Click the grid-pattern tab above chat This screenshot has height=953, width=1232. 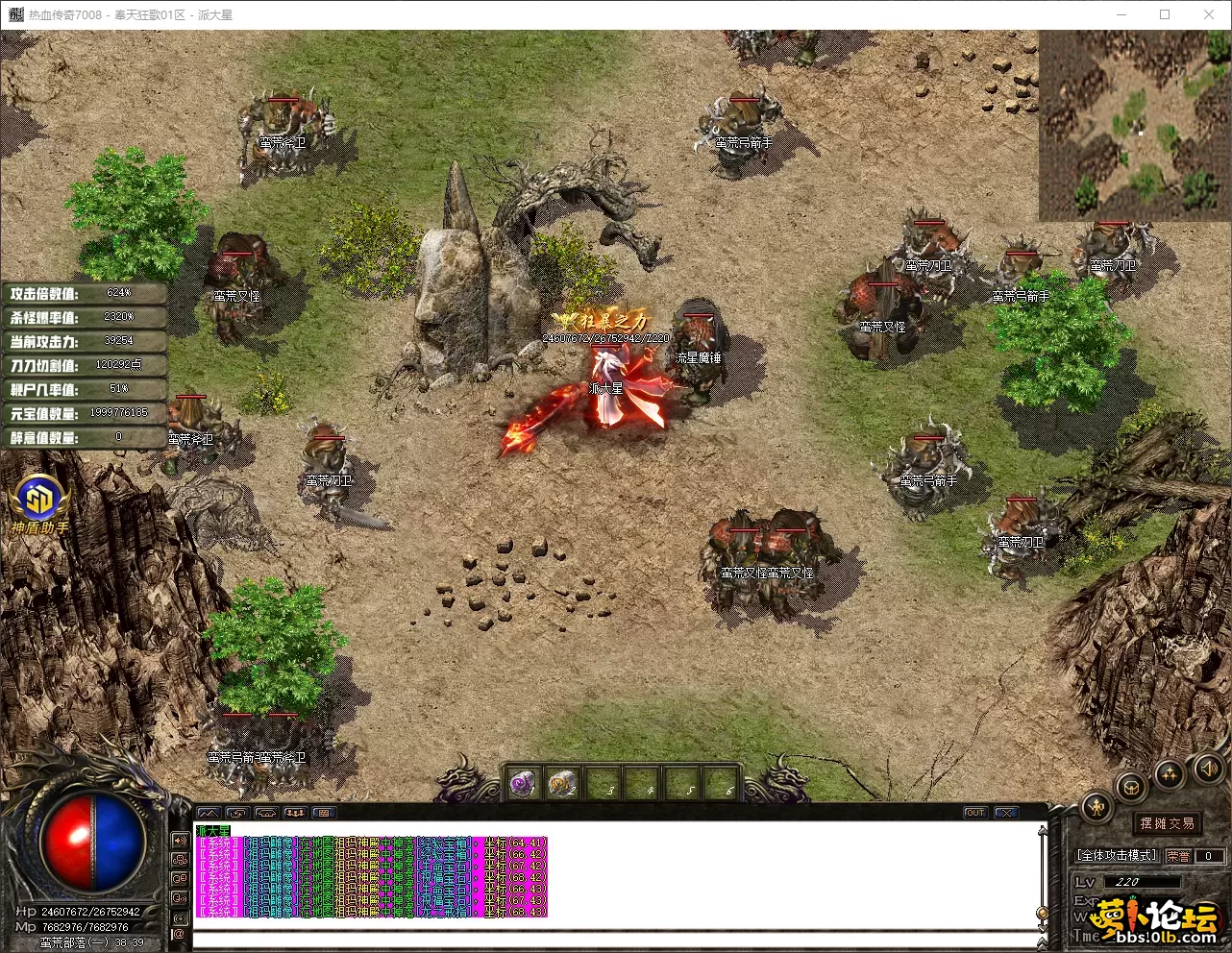pyautogui.click(x=324, y=813)
